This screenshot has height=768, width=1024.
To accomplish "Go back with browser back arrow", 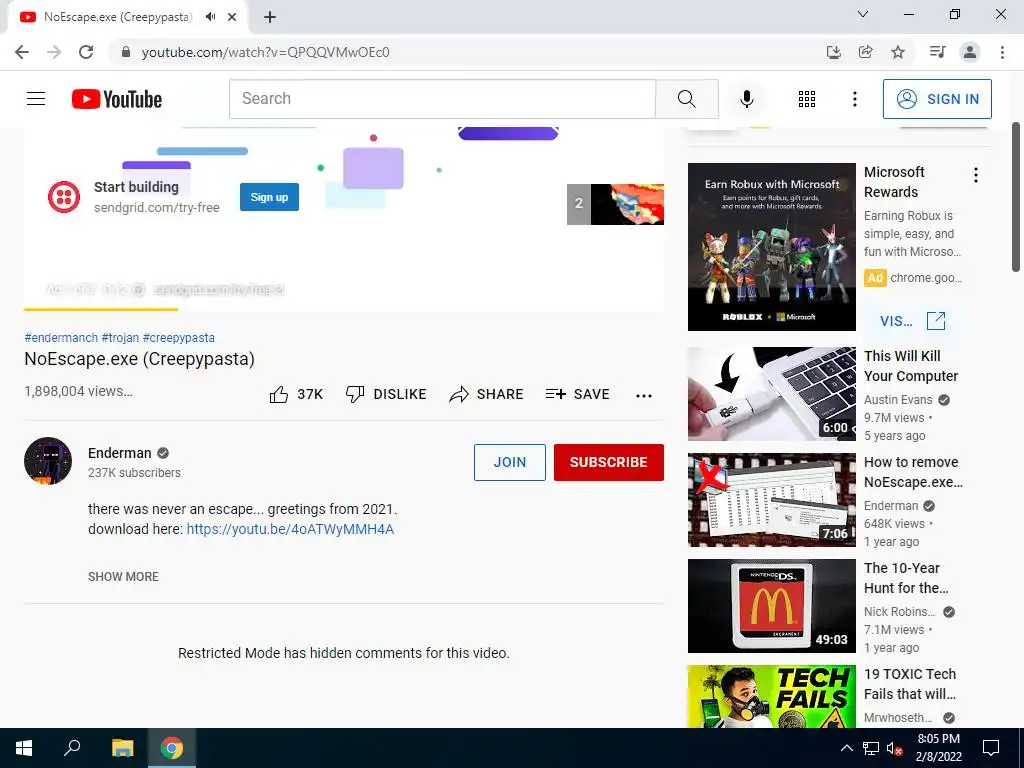I will click(22, 52).
